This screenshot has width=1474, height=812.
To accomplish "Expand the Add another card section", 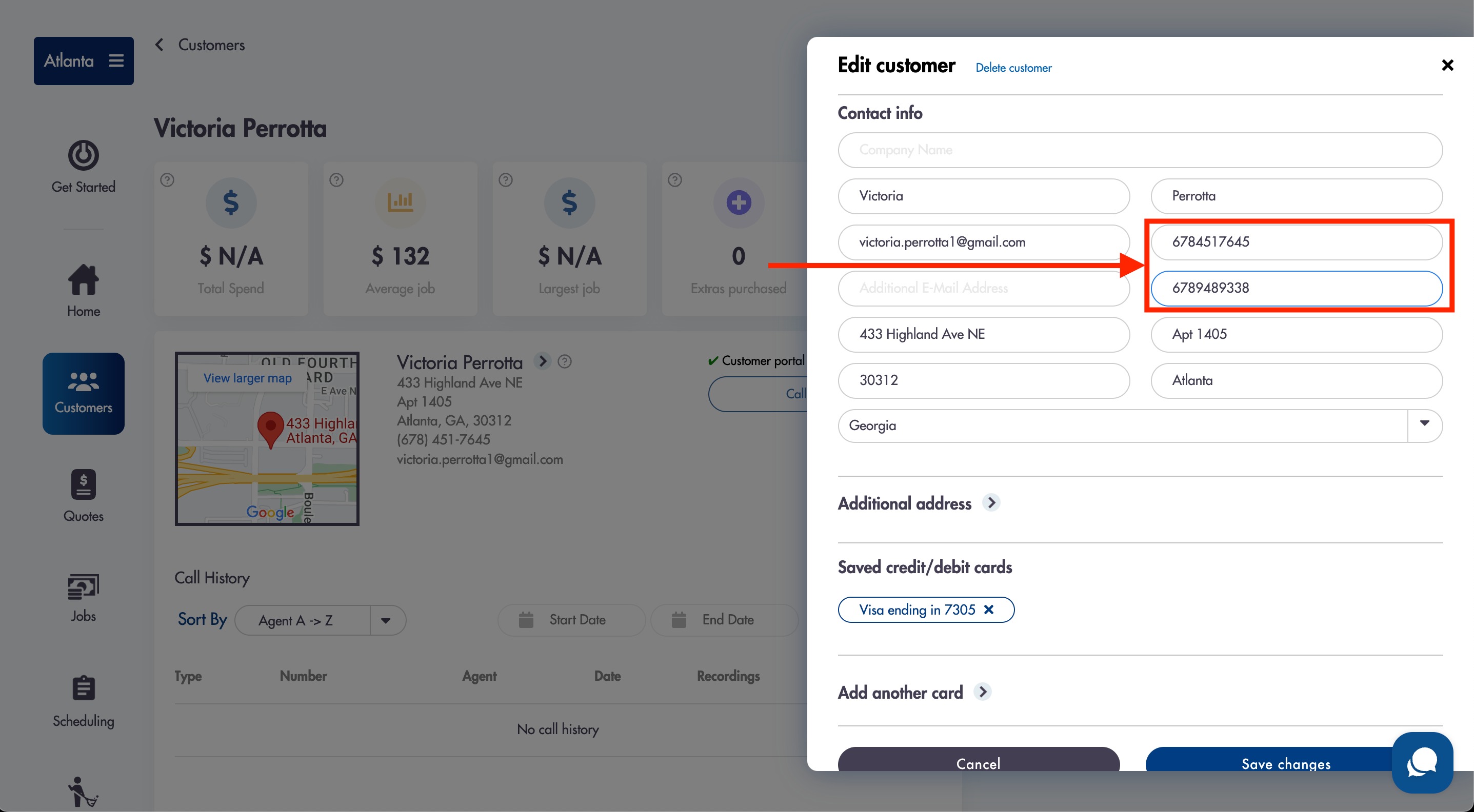I will point(983,692).
